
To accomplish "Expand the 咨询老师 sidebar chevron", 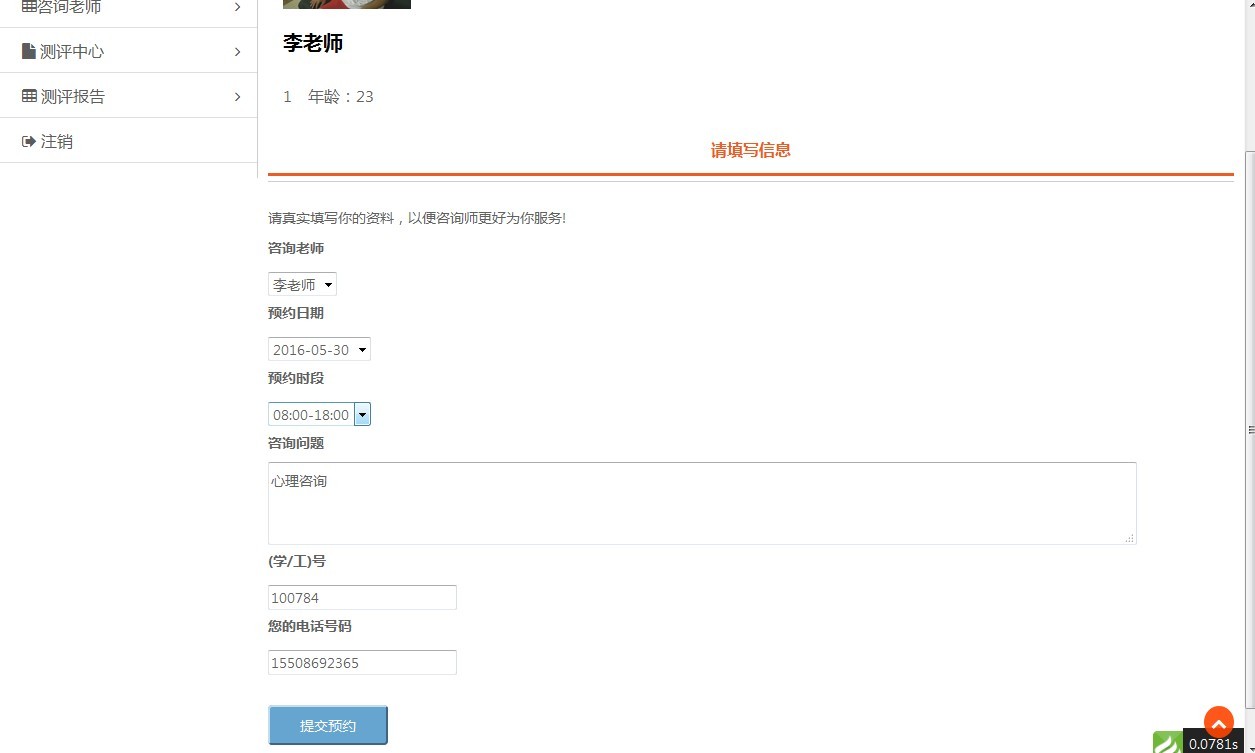I will (x=237, y=7).
